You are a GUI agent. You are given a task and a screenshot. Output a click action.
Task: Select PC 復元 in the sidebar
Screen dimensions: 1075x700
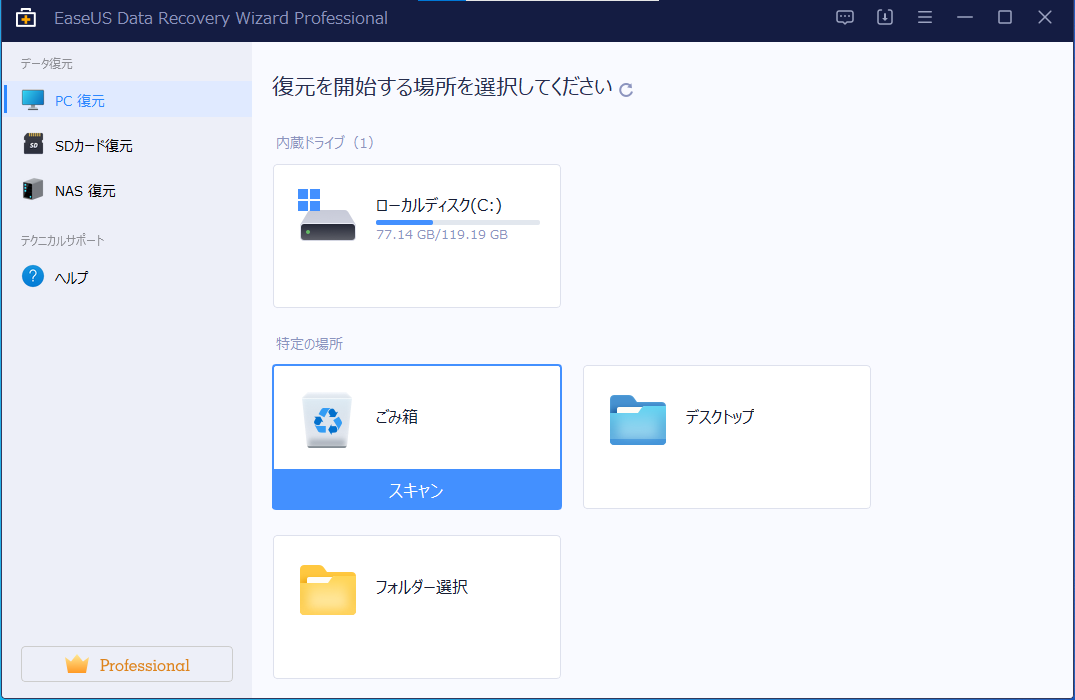click(x=128, y=100)
